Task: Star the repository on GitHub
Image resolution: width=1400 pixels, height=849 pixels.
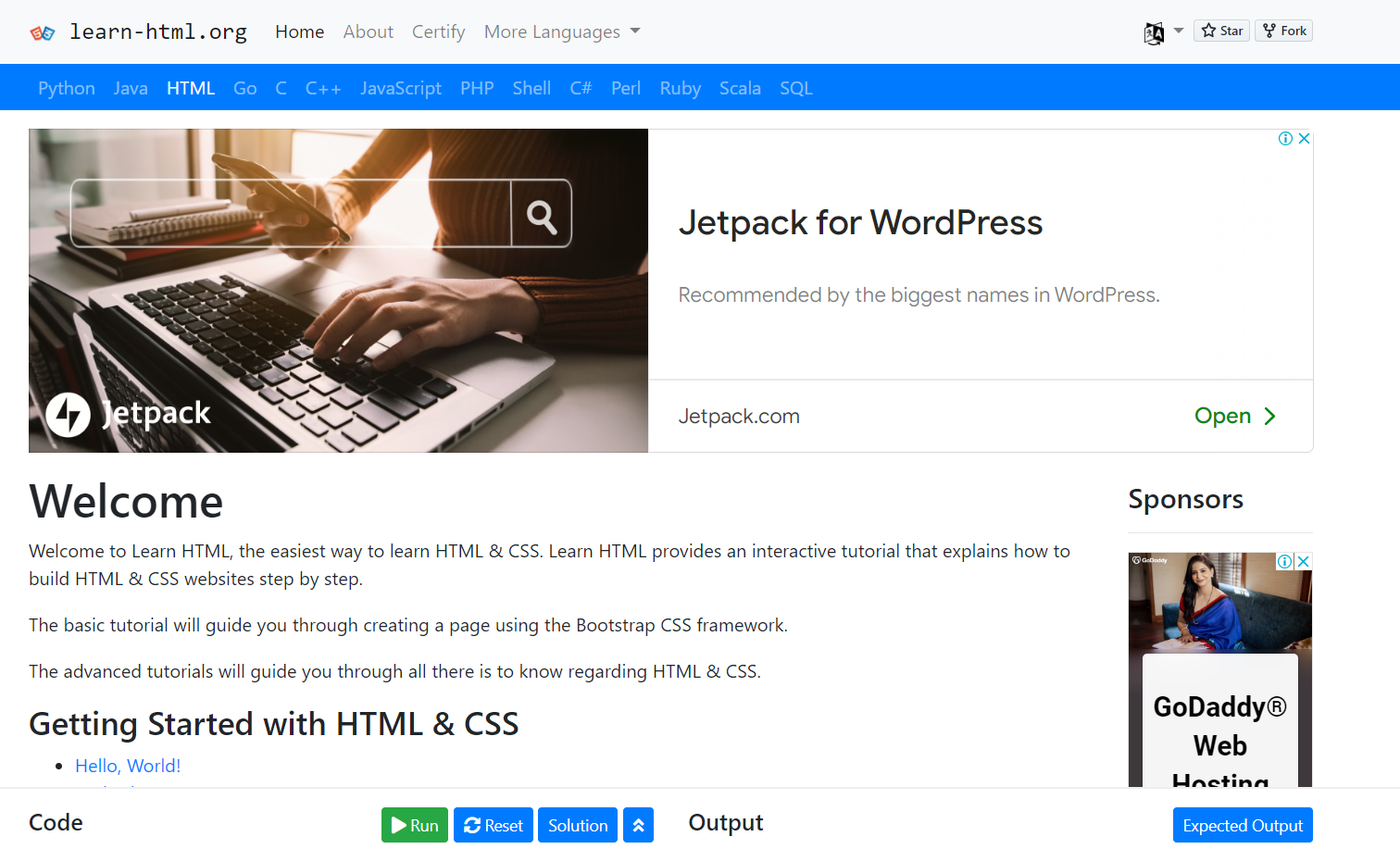Action: (x=1222, y=31)
